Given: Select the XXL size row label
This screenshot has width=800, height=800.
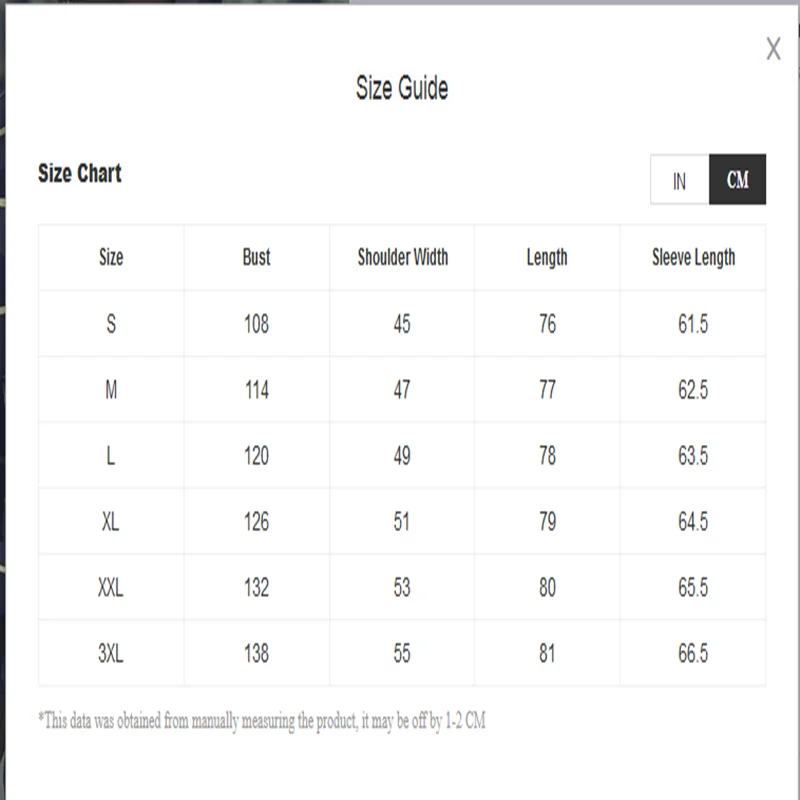Looking at the screenshot, I should click(x=111, y=587).
